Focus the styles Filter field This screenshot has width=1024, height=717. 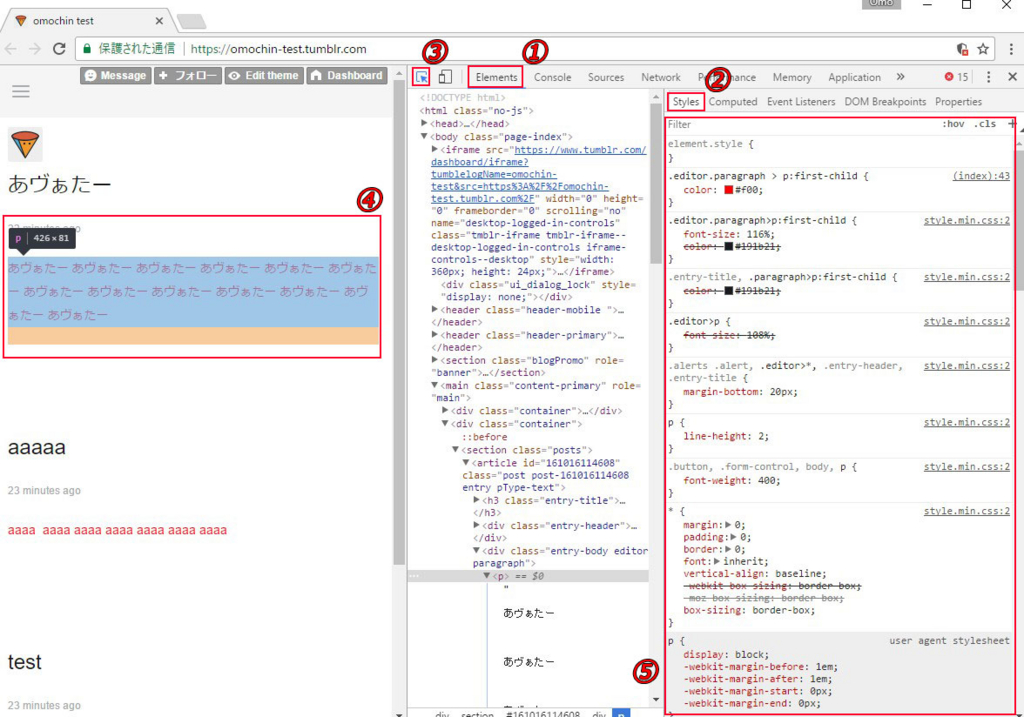800,124
